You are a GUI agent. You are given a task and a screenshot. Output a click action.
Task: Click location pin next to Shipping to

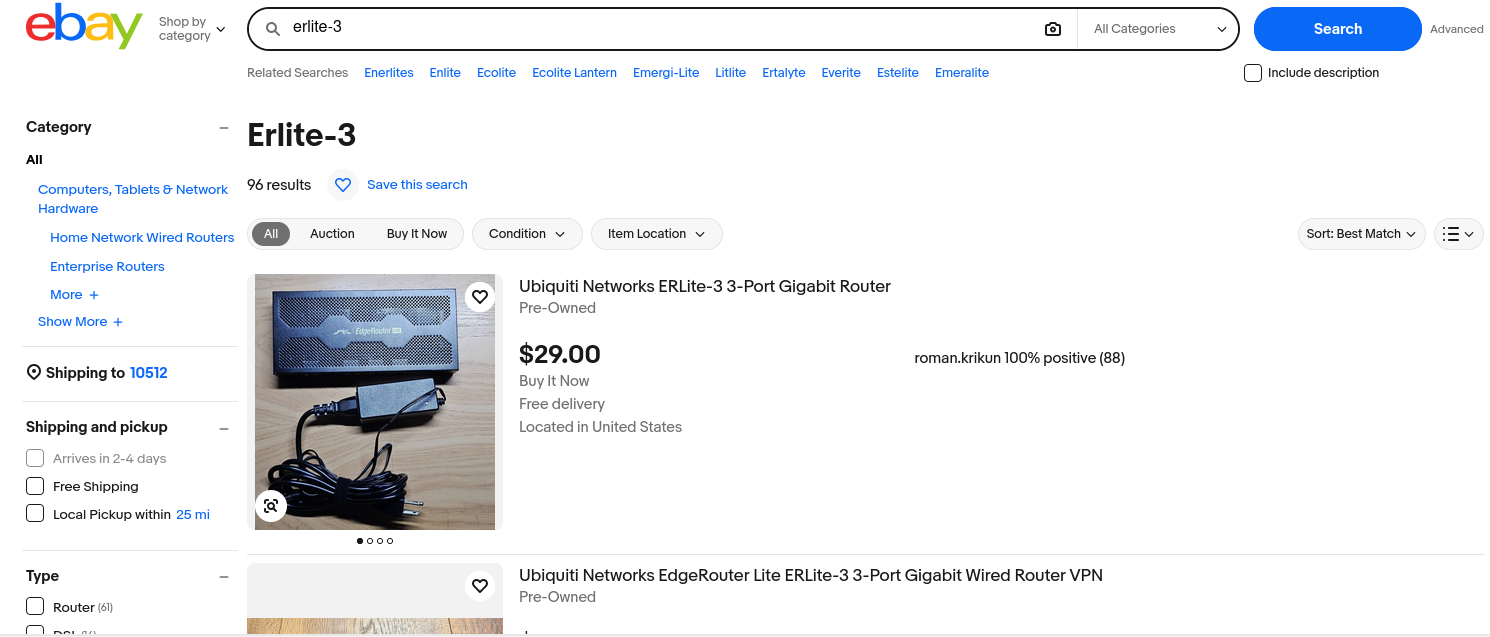(x=34, y=373)
